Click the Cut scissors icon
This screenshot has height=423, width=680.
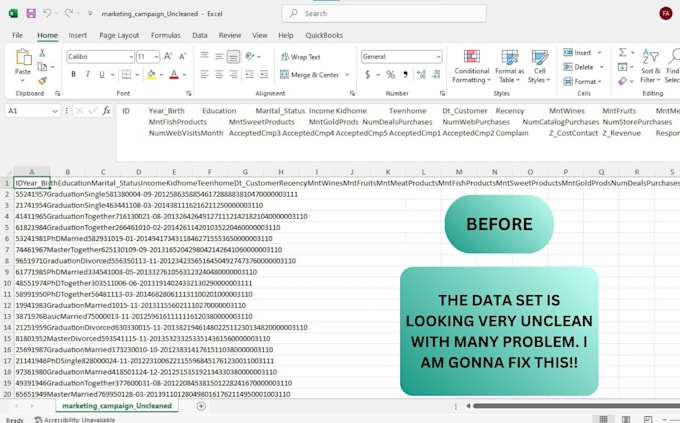42,53
